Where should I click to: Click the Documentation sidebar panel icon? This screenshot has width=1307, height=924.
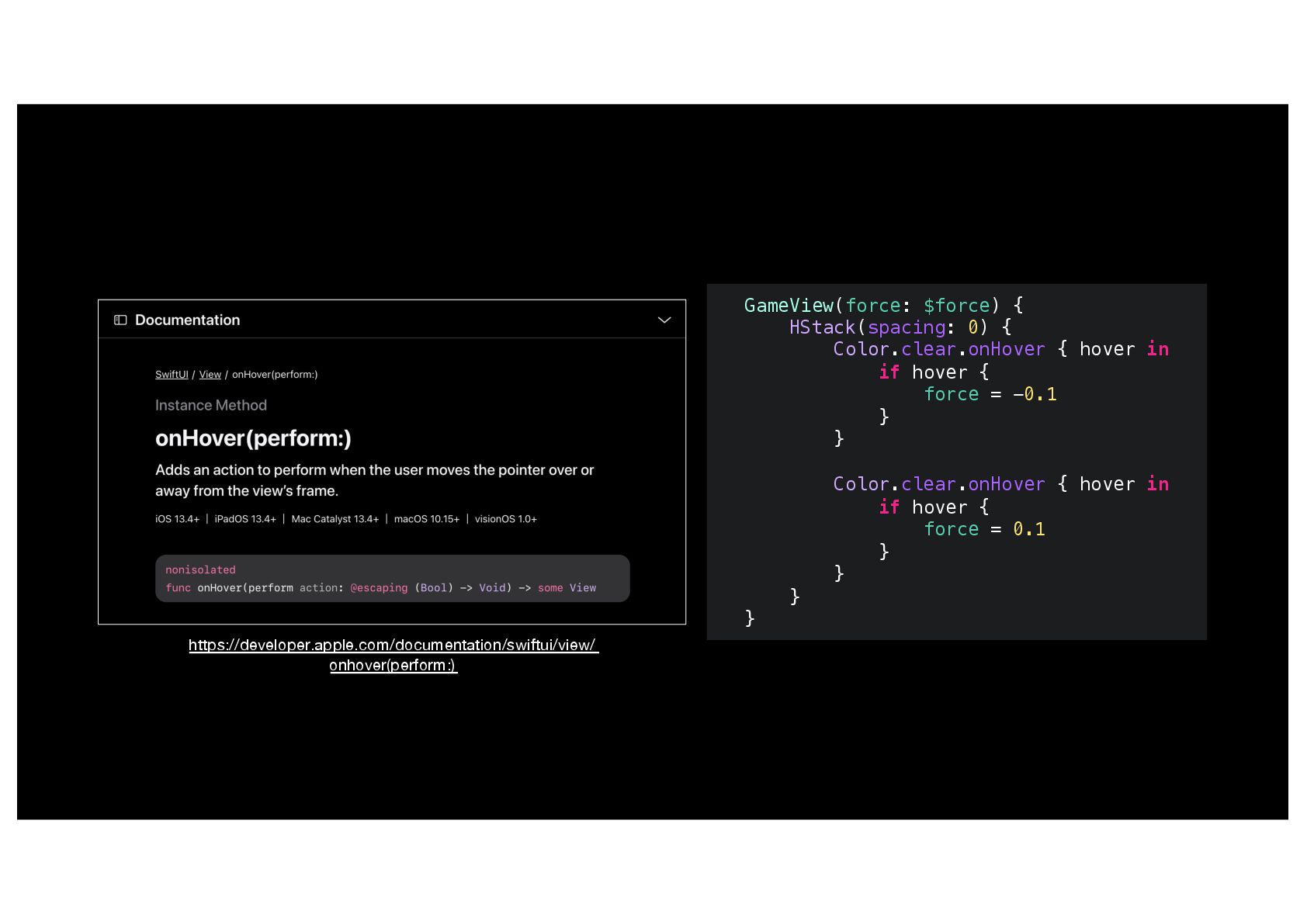click(120, 320)
